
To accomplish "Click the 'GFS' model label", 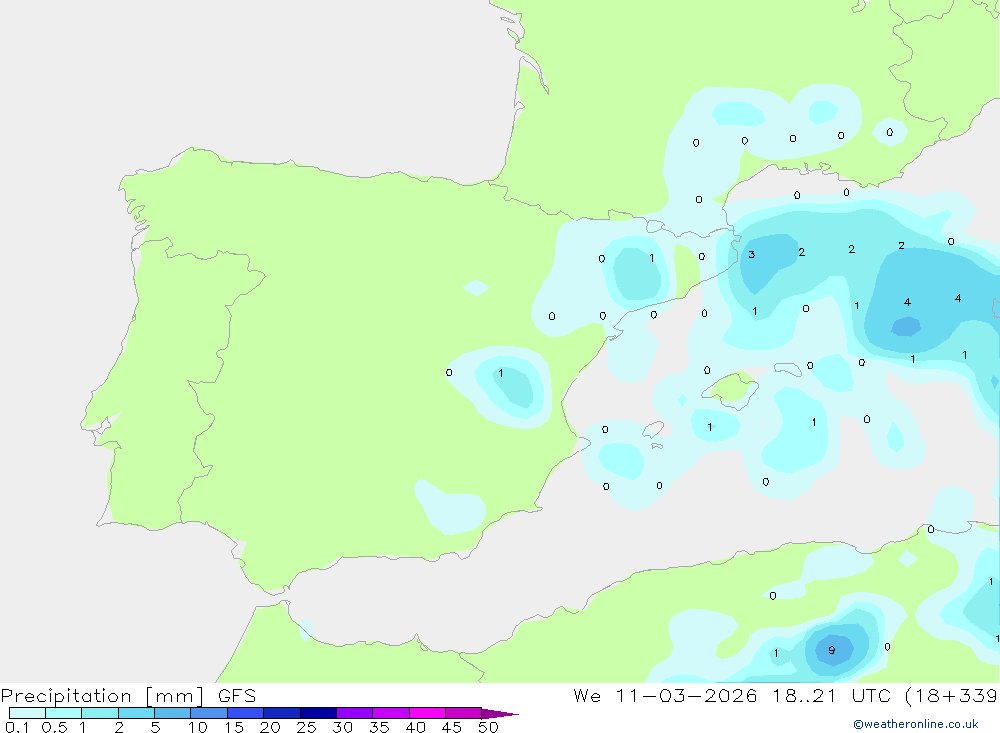I will coord(237,696).
